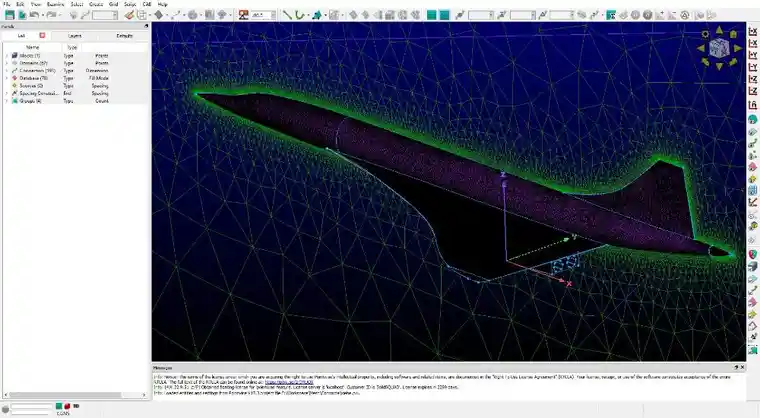Screen dimensions: 760x418
Task: Select the green straight line connector tool
Action: click(x=287, y=15)
